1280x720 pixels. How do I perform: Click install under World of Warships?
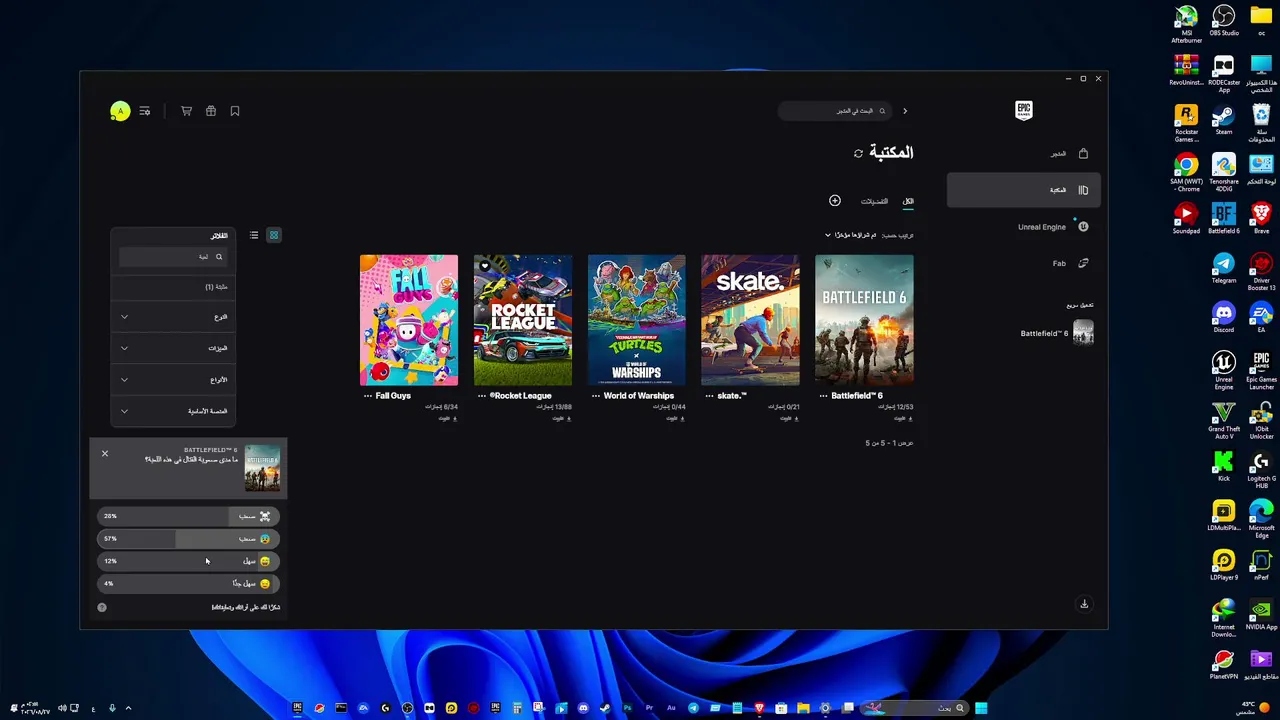coord(675,418)
